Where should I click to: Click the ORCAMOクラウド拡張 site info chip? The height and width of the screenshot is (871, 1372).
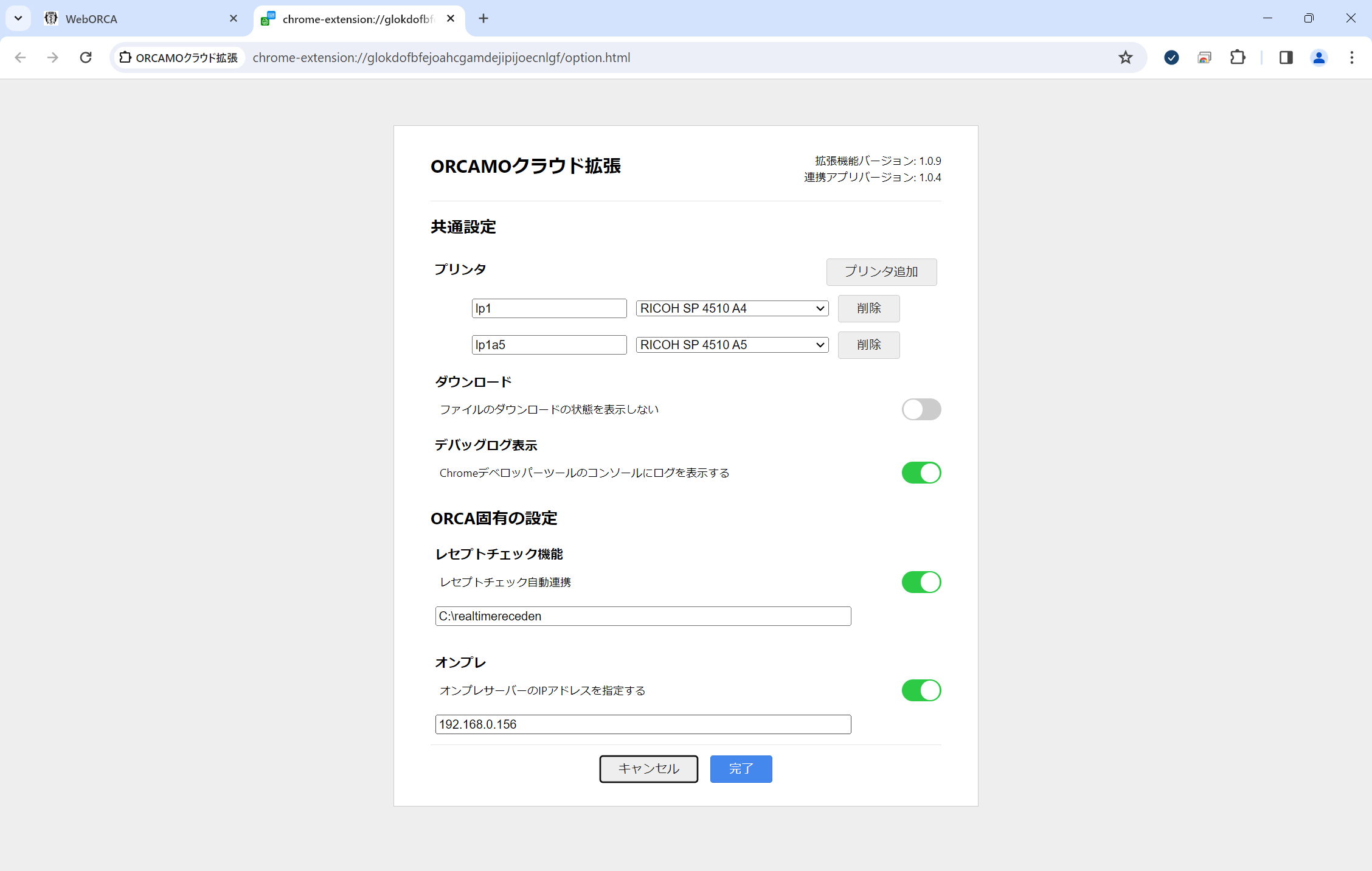pos(179,57)
